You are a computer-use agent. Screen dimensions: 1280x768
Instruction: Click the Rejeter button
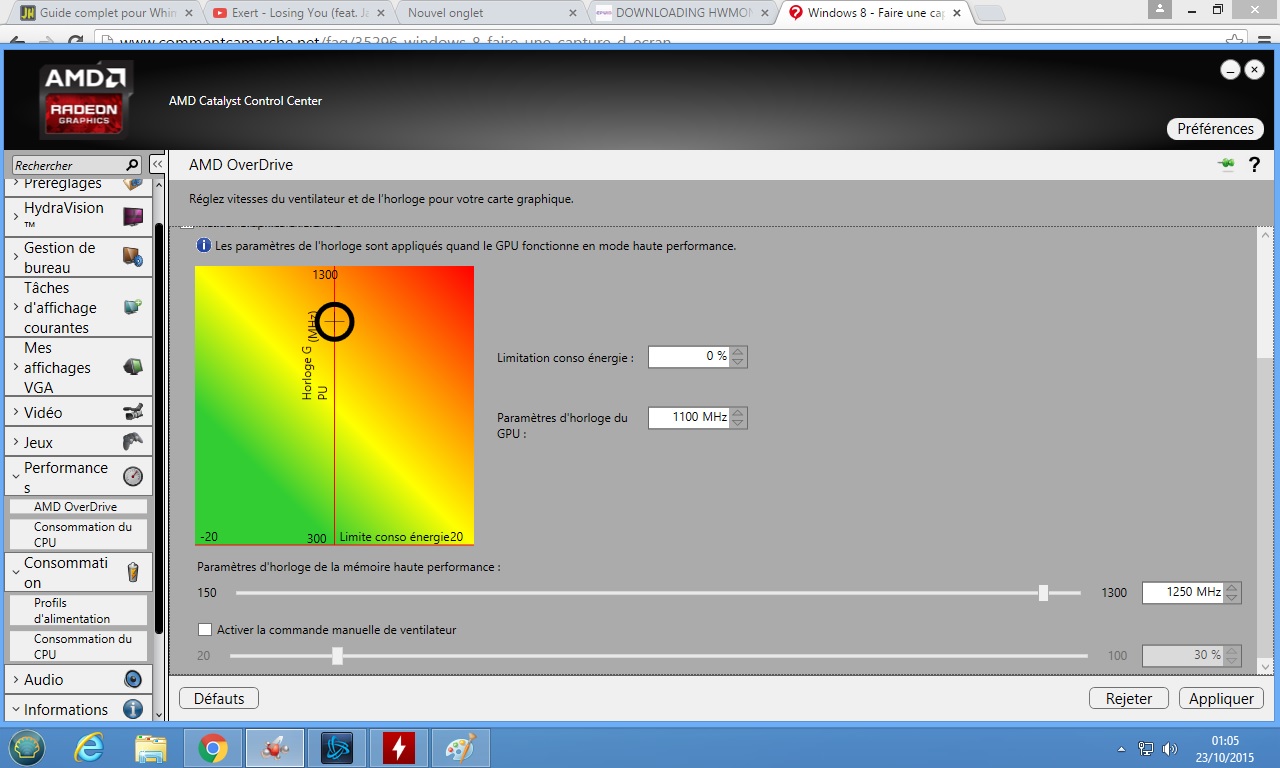click(1129, 699)
